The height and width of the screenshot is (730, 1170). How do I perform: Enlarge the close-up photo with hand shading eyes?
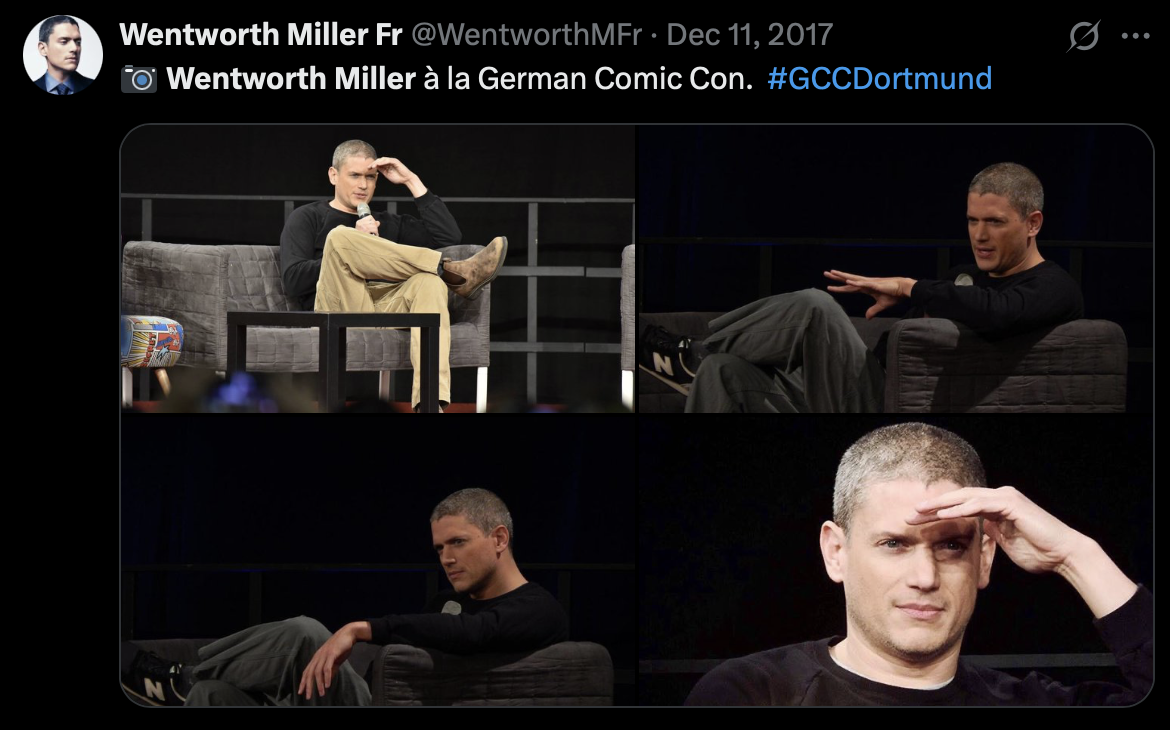(895, 561)
